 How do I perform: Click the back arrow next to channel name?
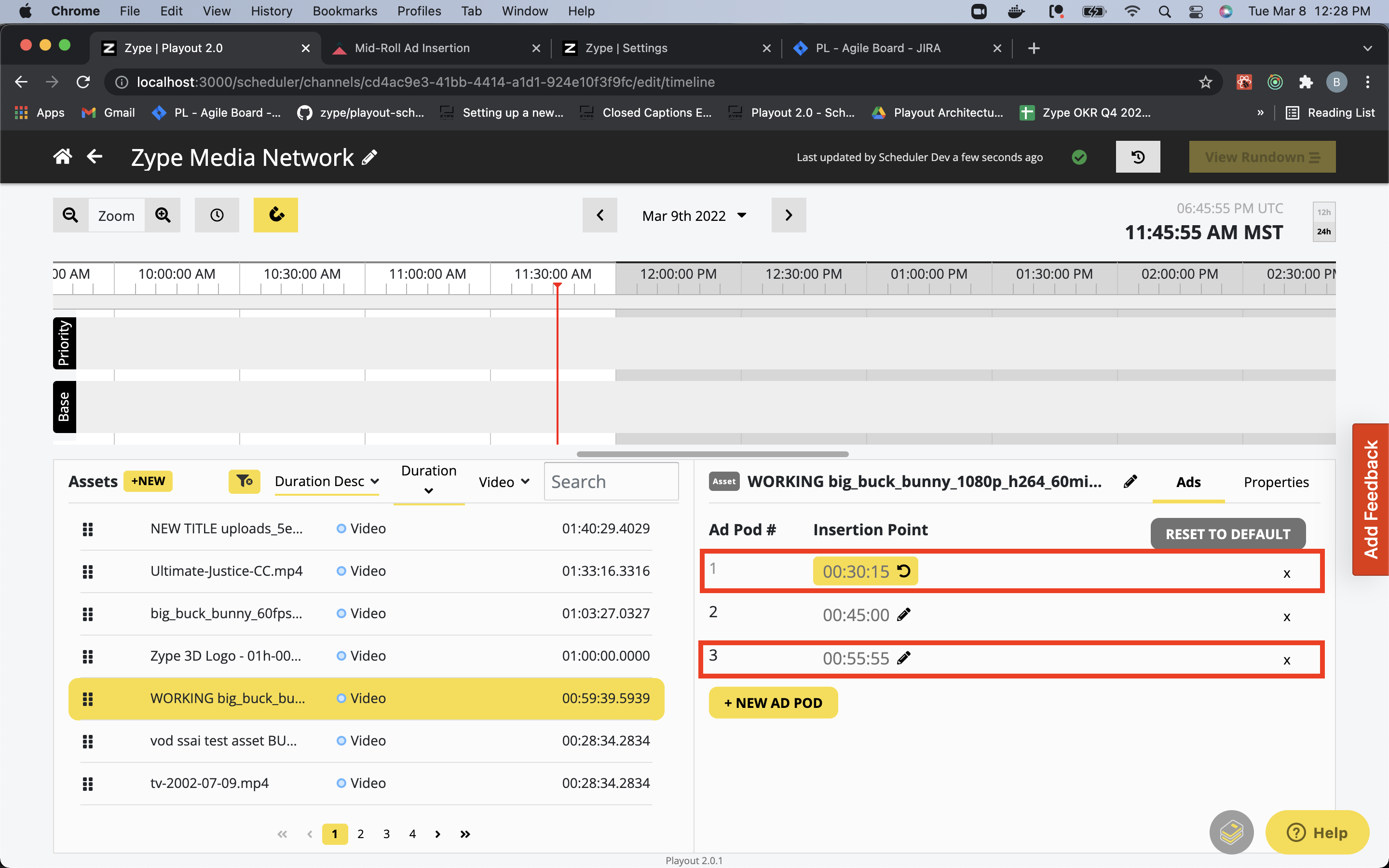[95, 157]
